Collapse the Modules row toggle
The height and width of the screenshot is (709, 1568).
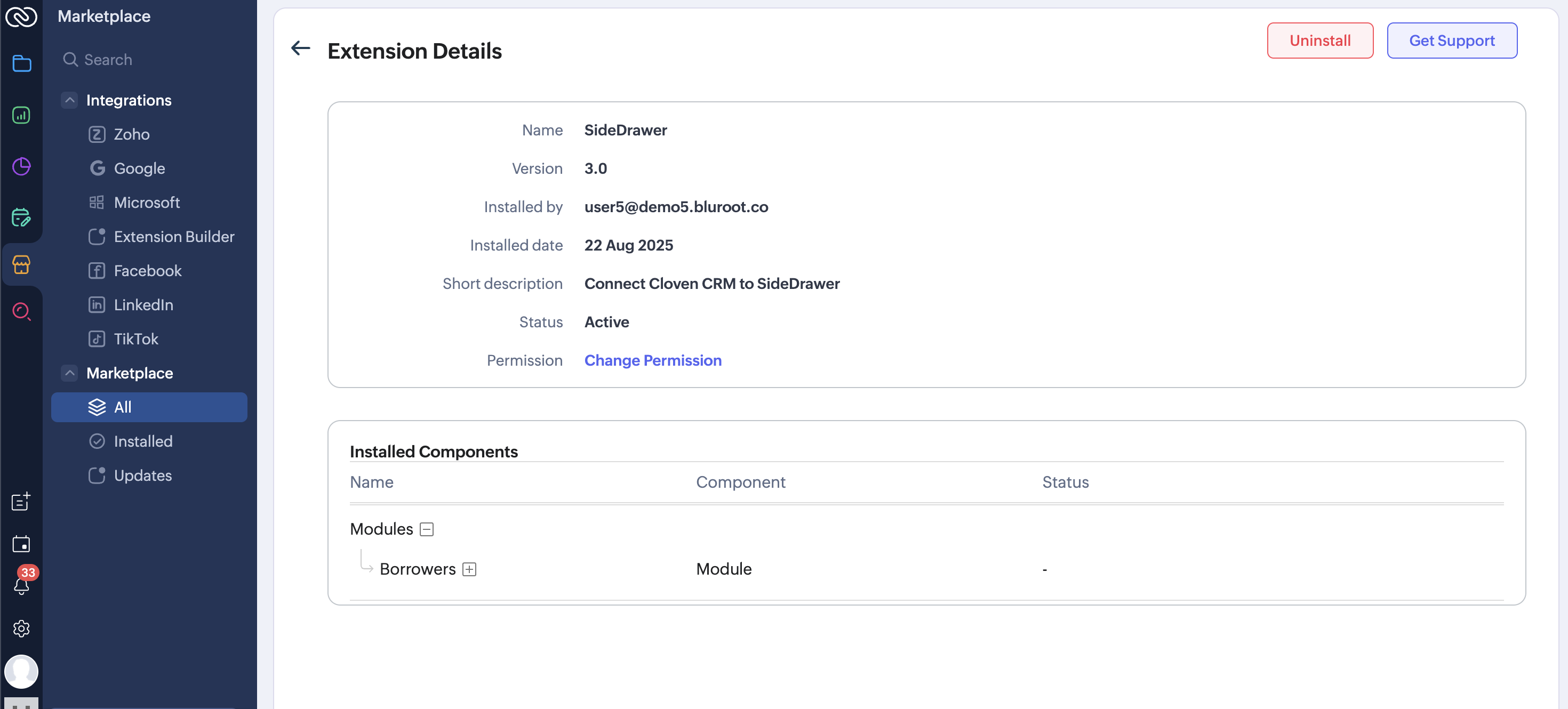point(427,529)
